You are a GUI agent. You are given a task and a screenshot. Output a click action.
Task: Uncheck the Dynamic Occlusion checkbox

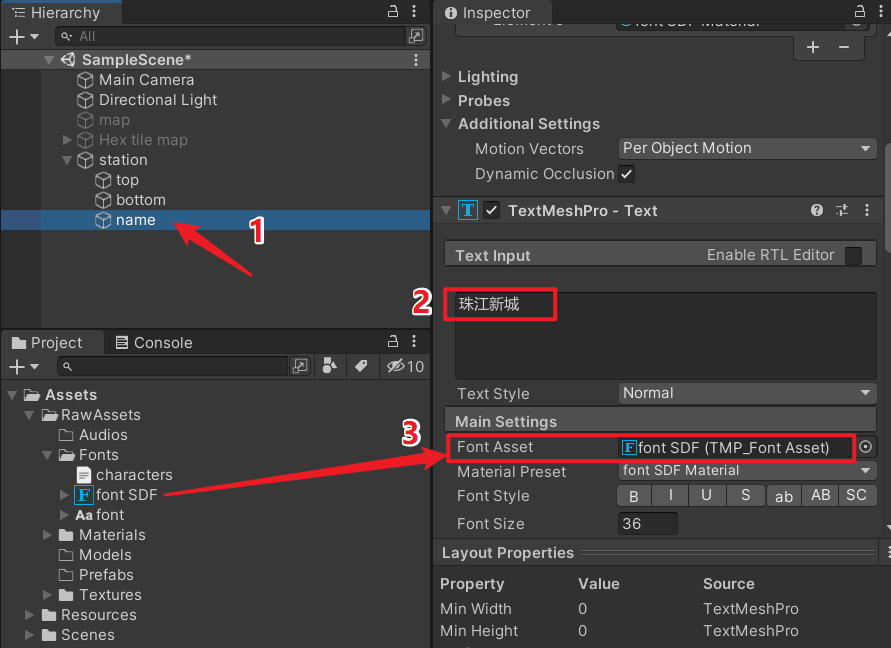pos(627,174)
